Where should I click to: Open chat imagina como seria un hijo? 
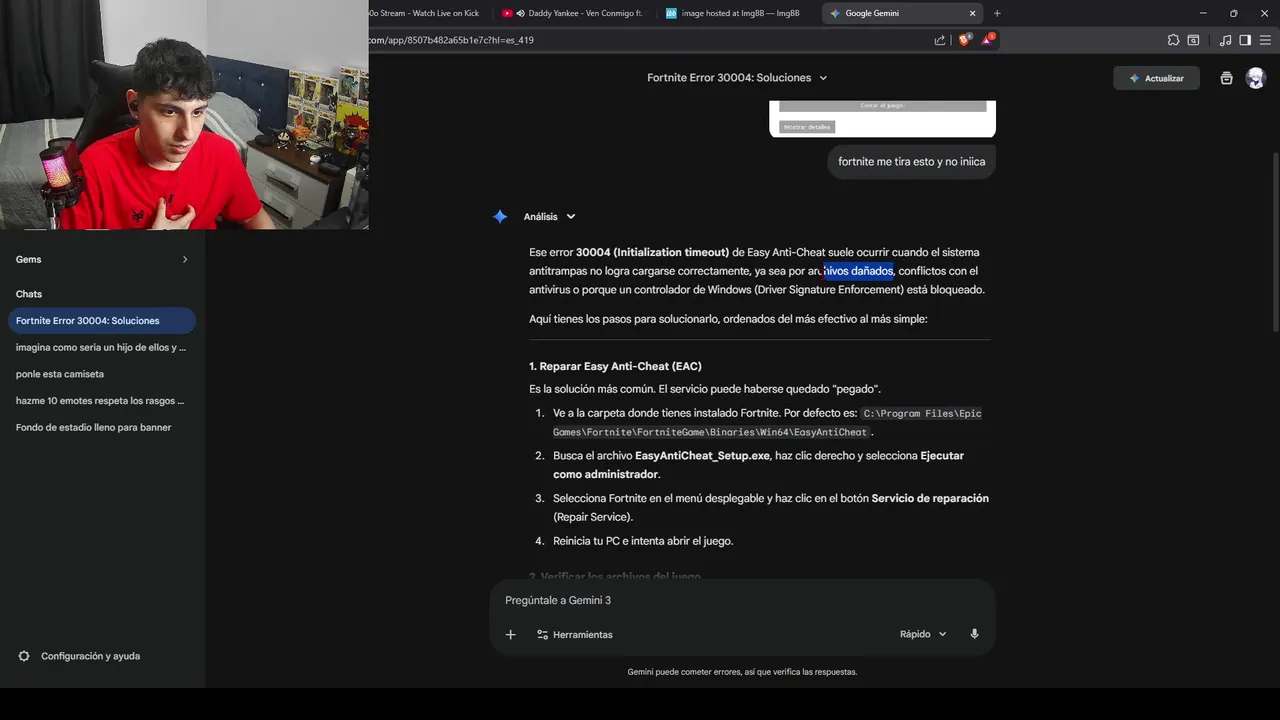click(x=101, y=347)
